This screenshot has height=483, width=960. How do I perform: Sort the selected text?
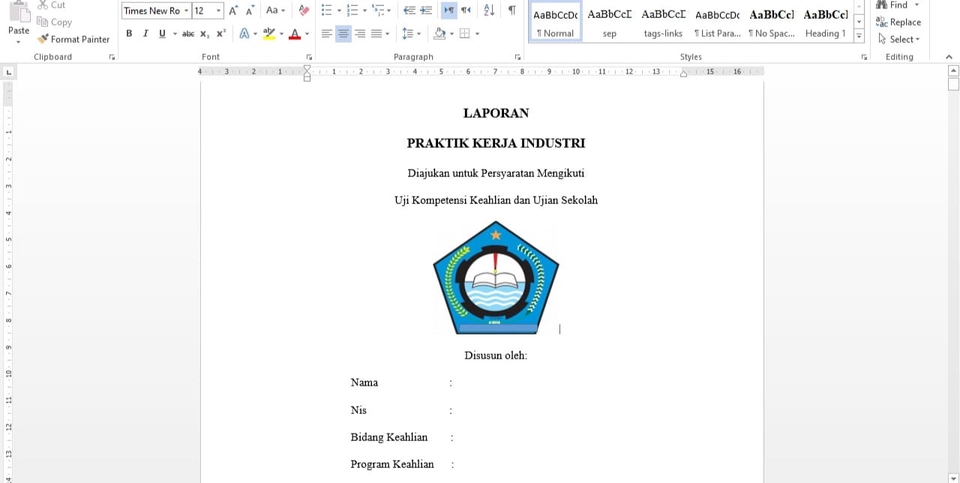click(x=489, y=10)
